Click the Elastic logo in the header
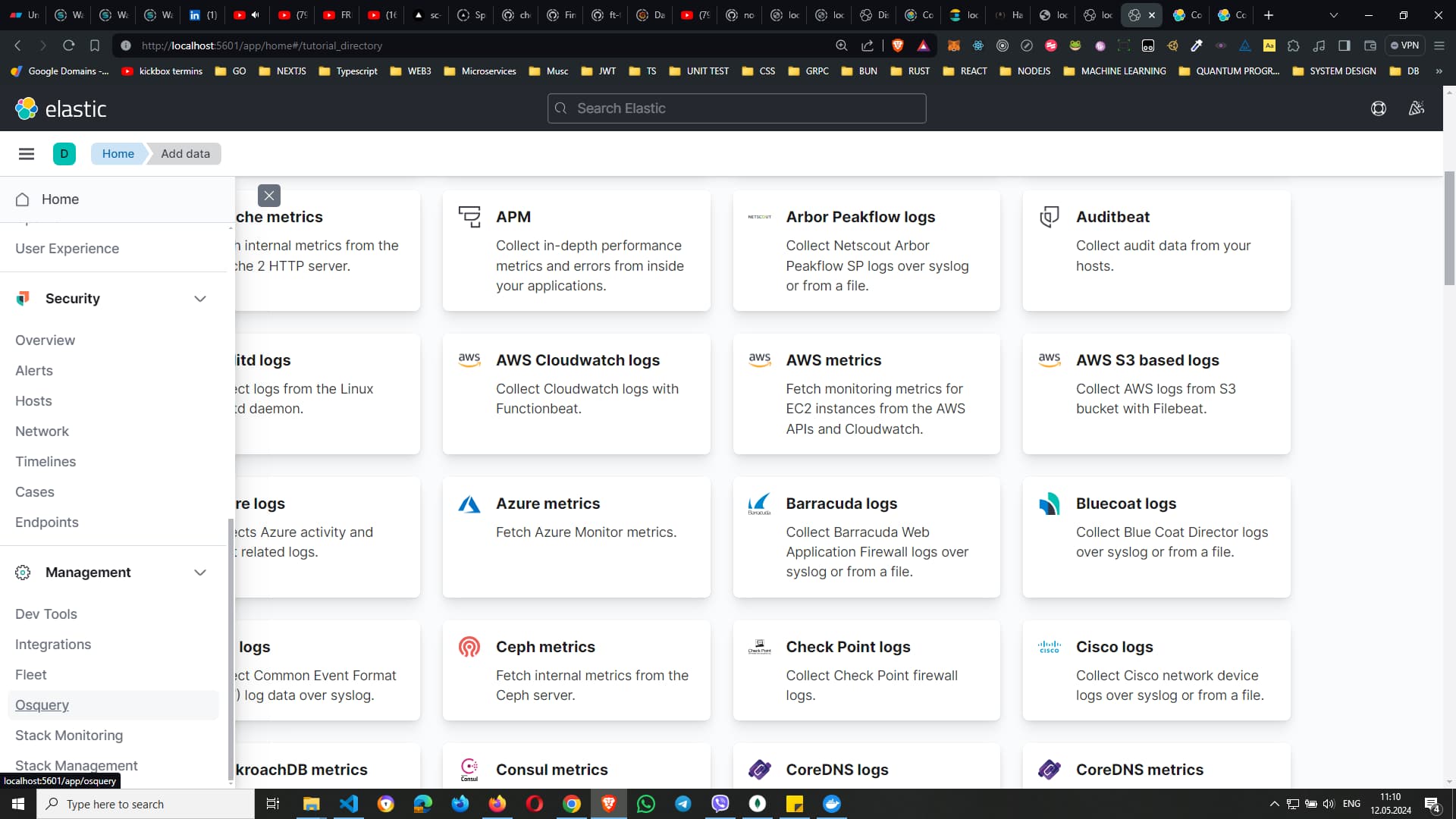 61,108
